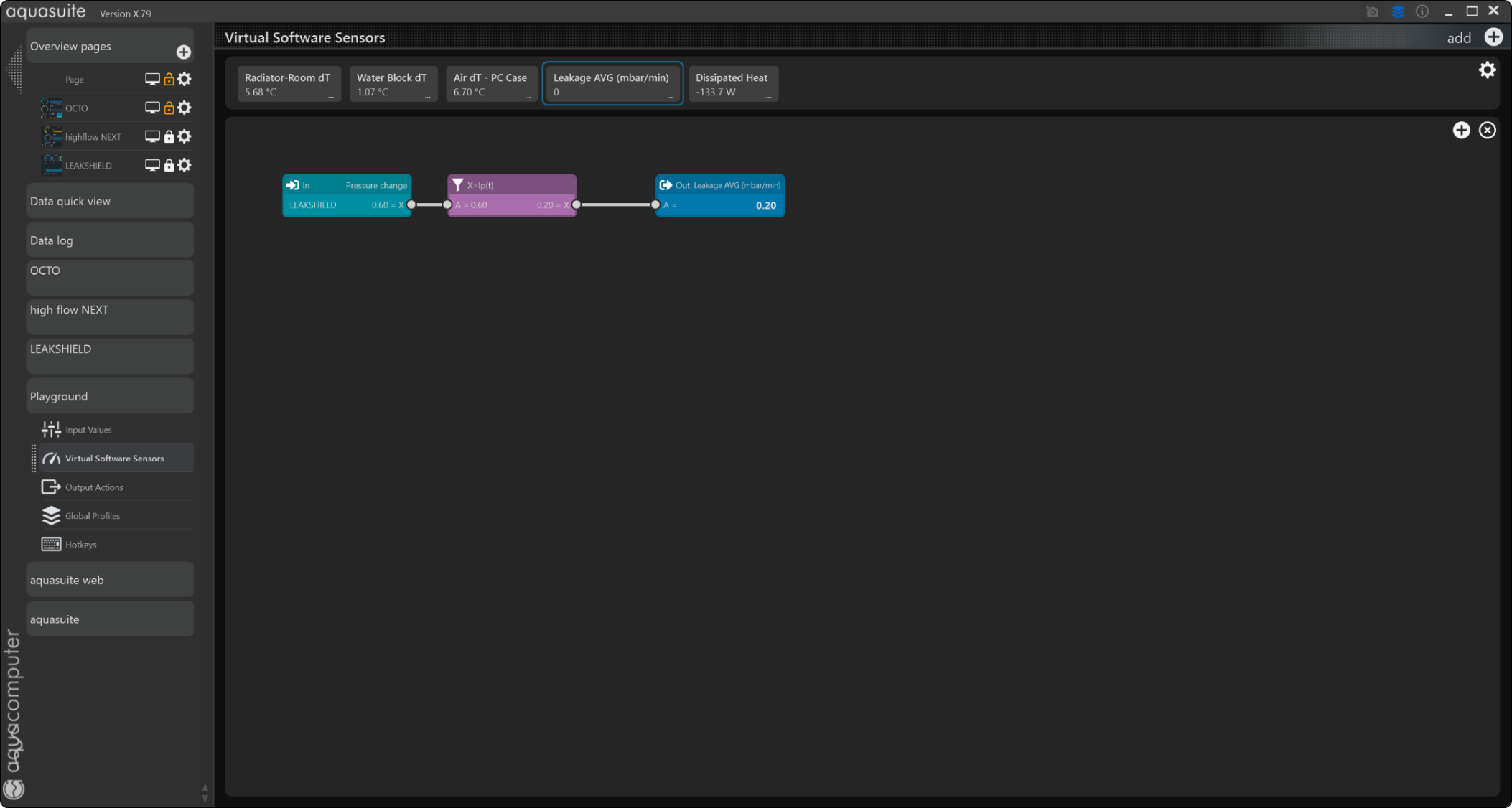Select the Radiator-Room dT sensor tab
Screen dimensions: 1512x808
pyautogui.click(x=288, y=84)
